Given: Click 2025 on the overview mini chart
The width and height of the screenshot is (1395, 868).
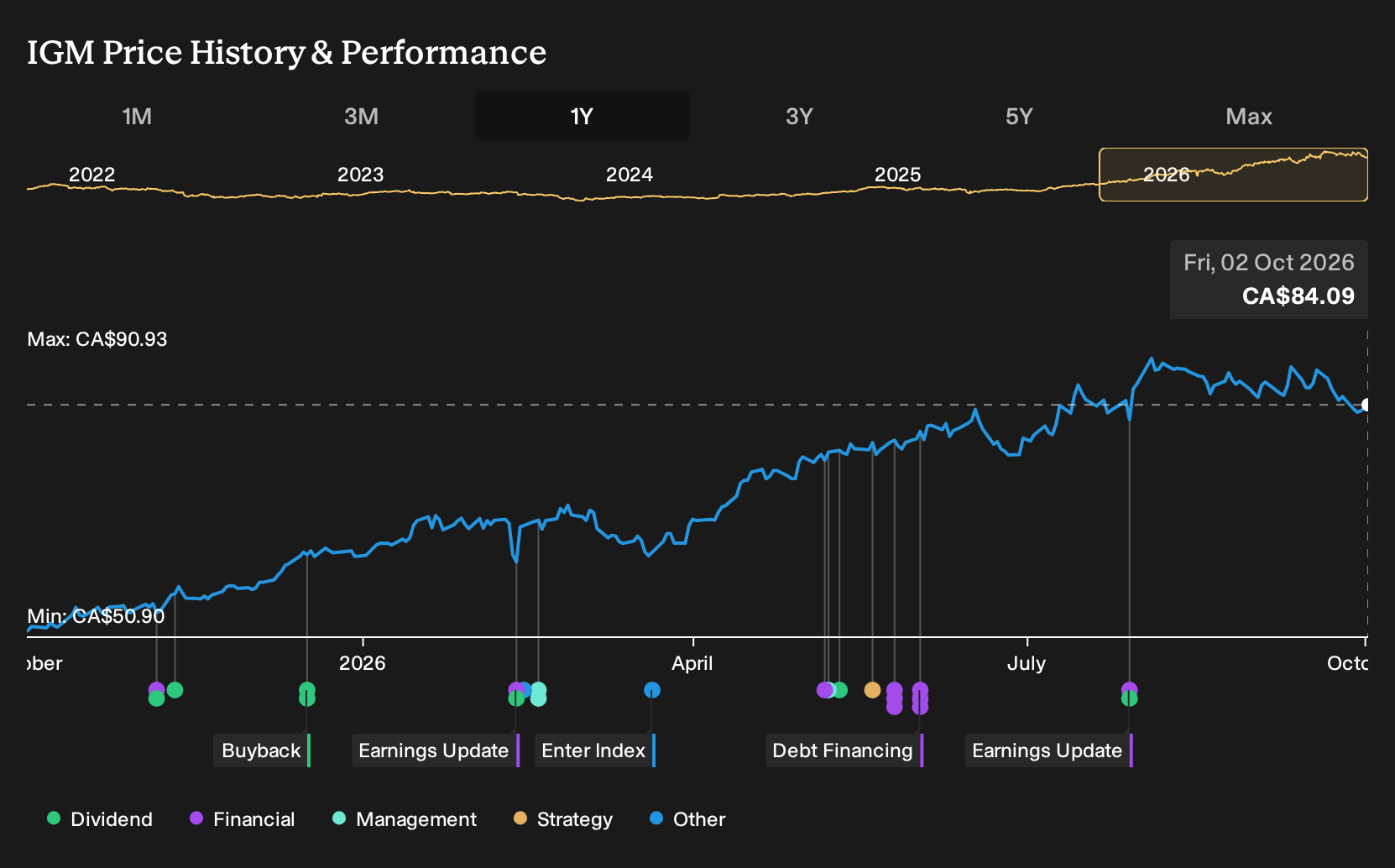Looking at the screenshot, I should coord(897,175).
